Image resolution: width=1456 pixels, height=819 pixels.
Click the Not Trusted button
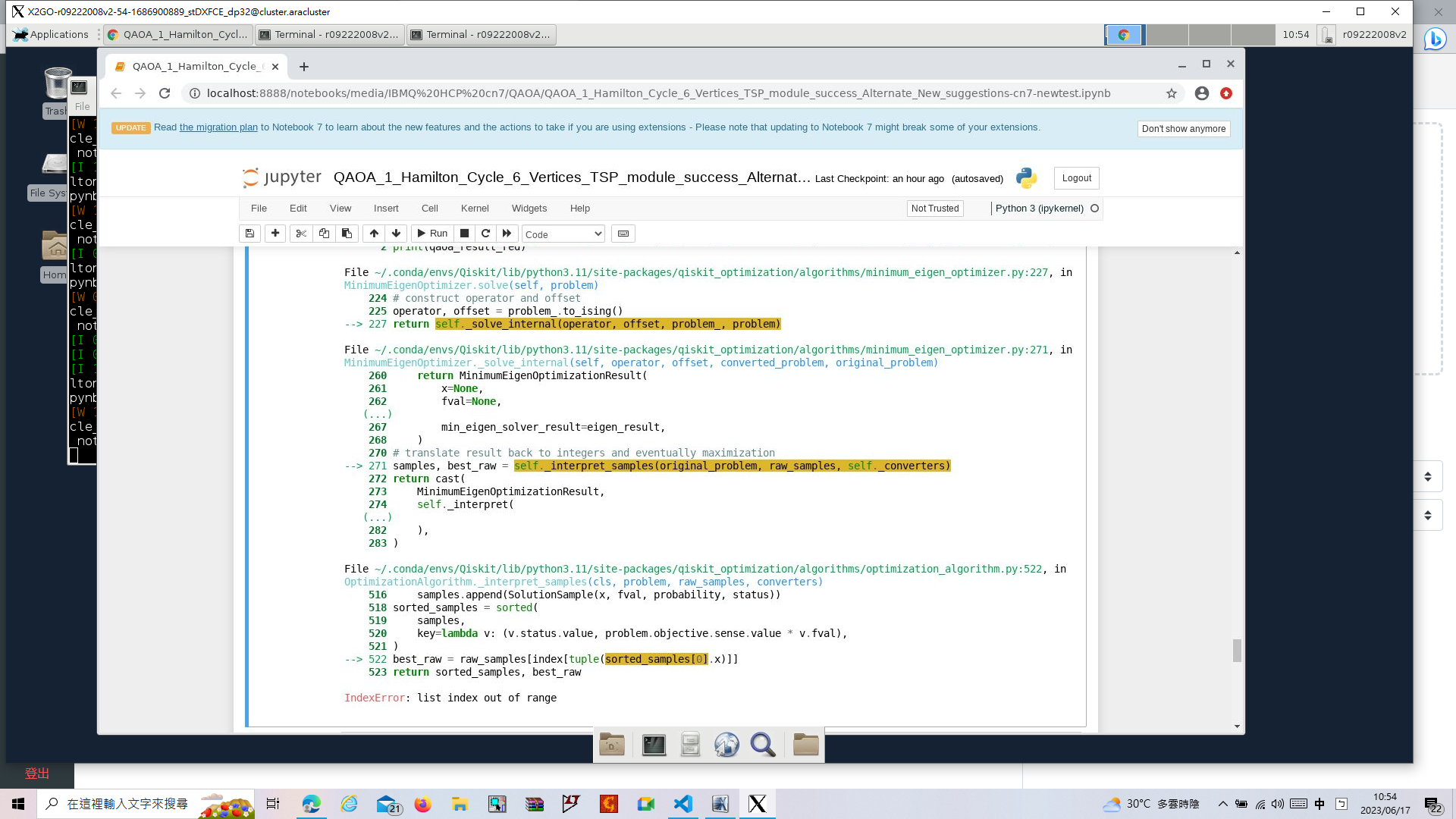pos(935,209)
